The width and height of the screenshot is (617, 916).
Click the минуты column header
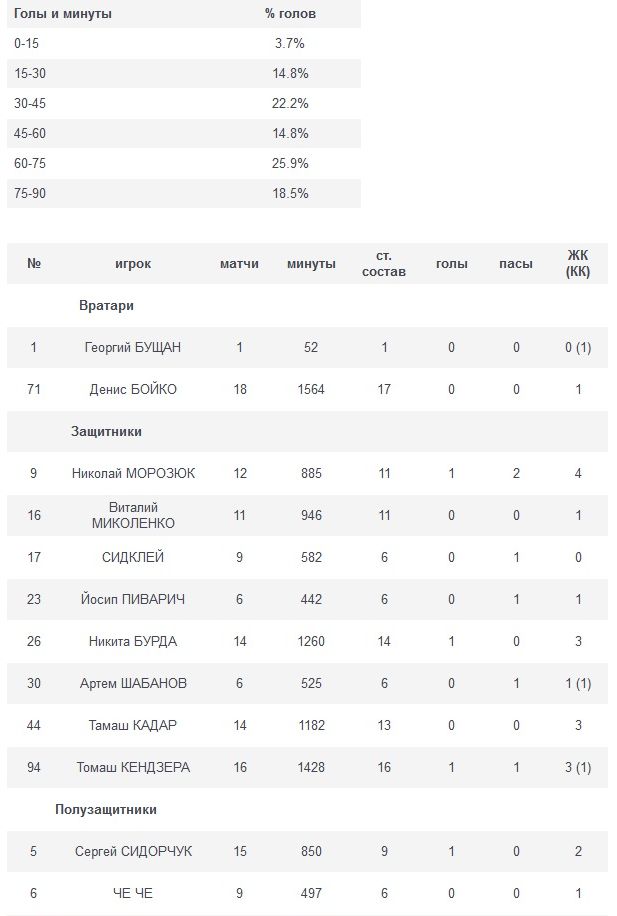pos(311,264)
